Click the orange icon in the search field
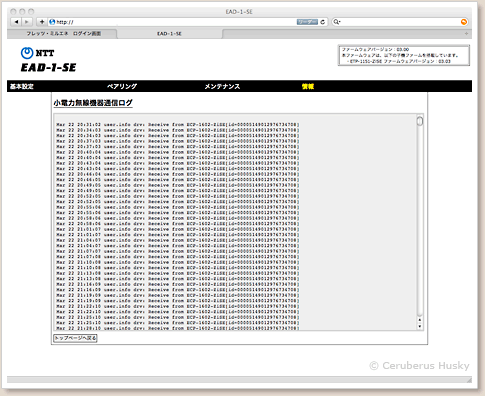The height and width of the screenshot is (396, 485). coord(464,22)
